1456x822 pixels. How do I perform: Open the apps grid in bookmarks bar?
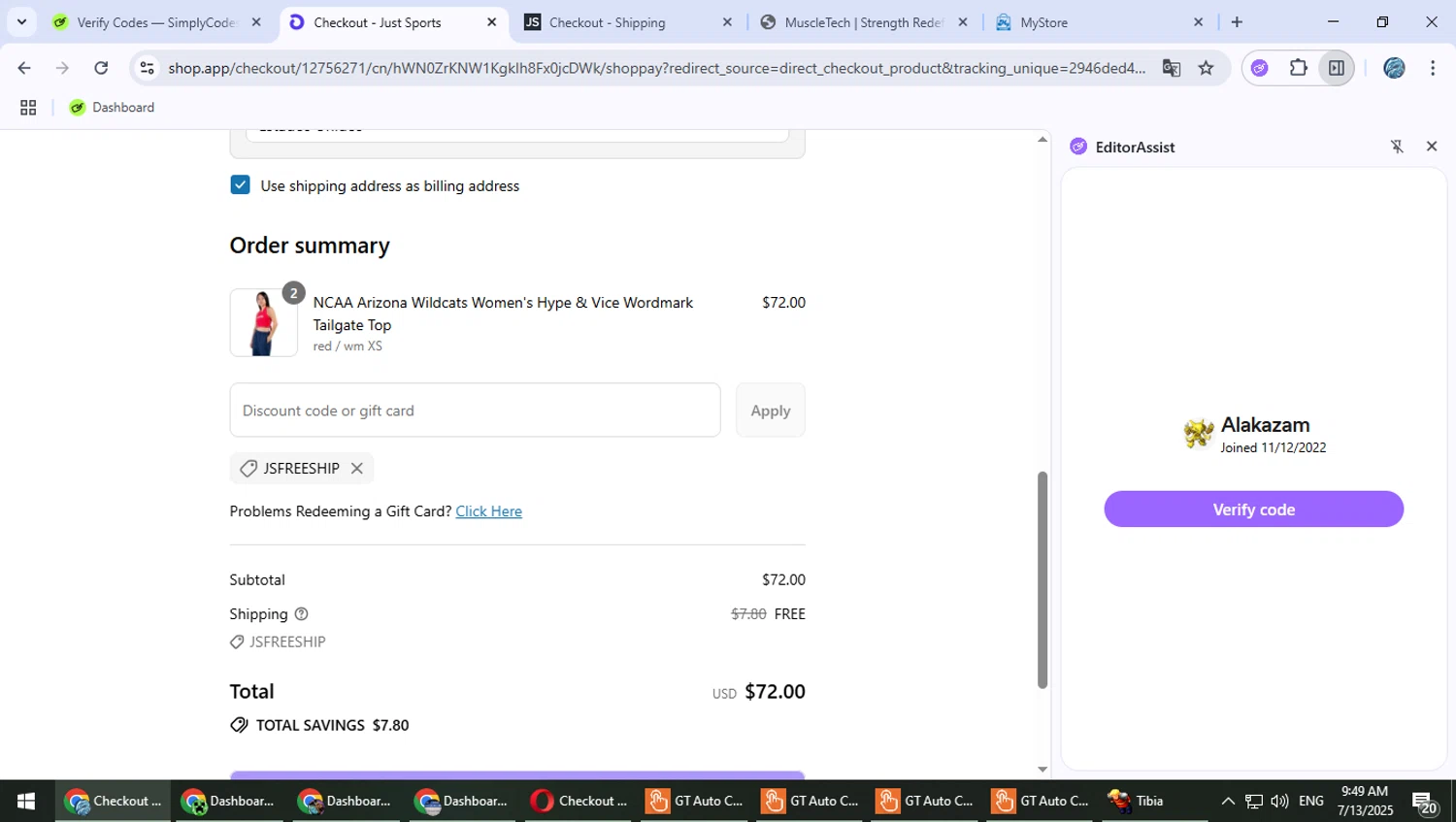28,108
